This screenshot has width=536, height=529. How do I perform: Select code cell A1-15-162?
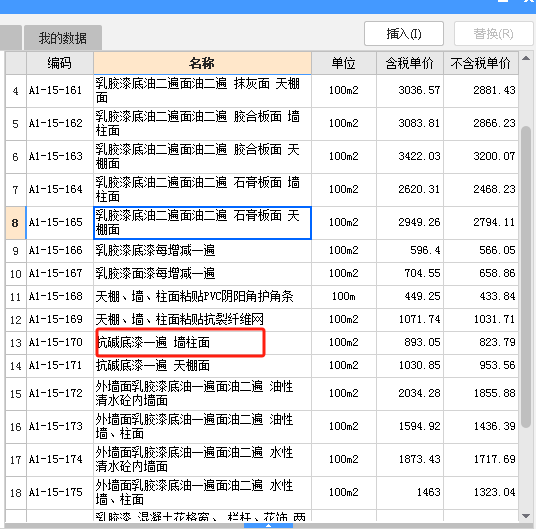click(60, 123)
